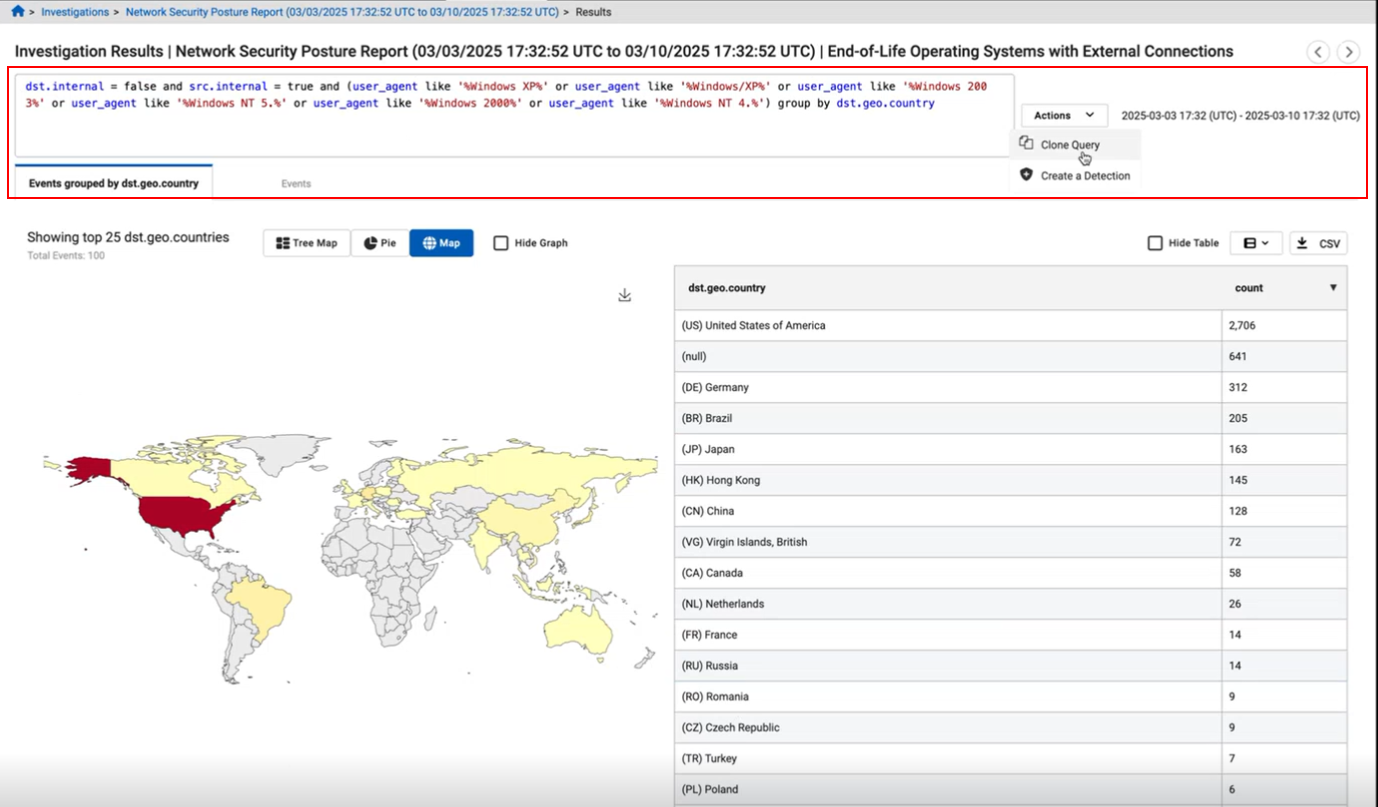Toggle the Hide Graph checkbox
Viewport: 1378px width, 807px height.
coord(501,243)
